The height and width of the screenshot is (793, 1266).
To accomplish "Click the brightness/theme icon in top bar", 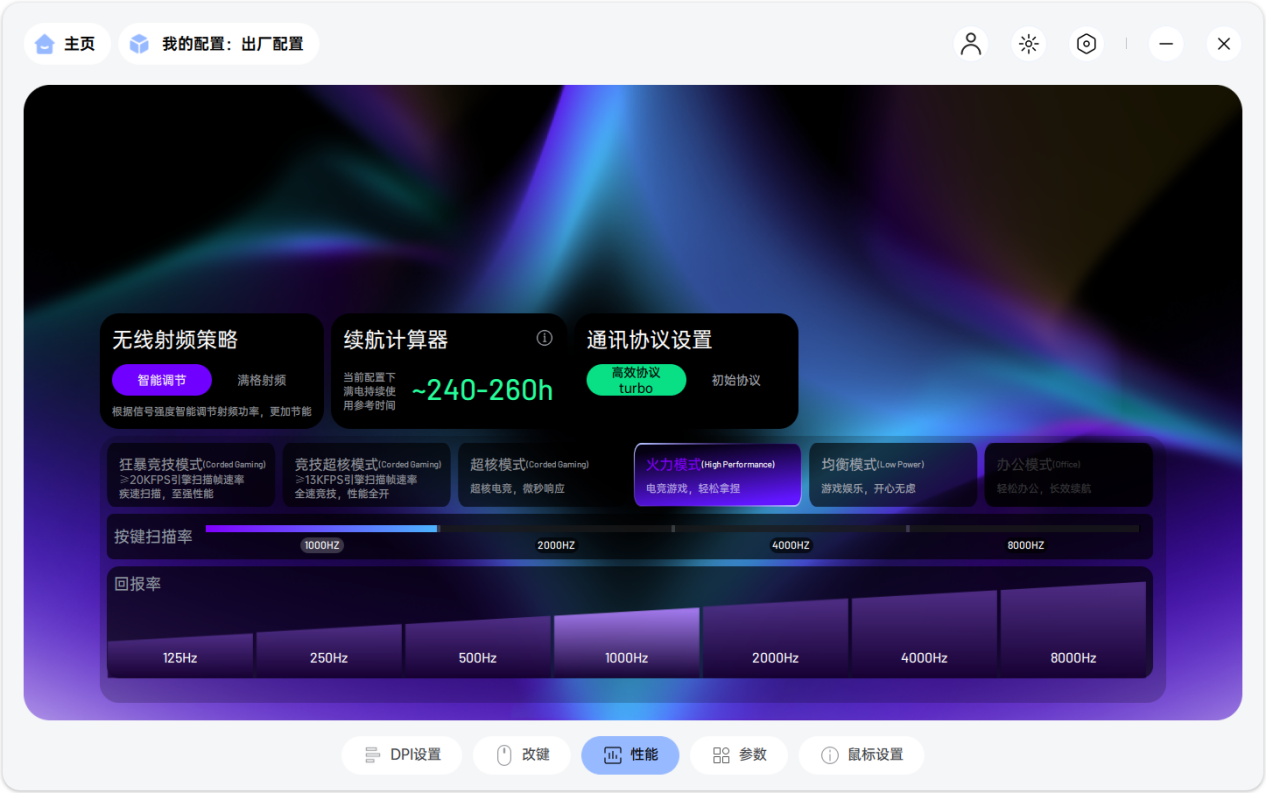I will pos(1028,44).
